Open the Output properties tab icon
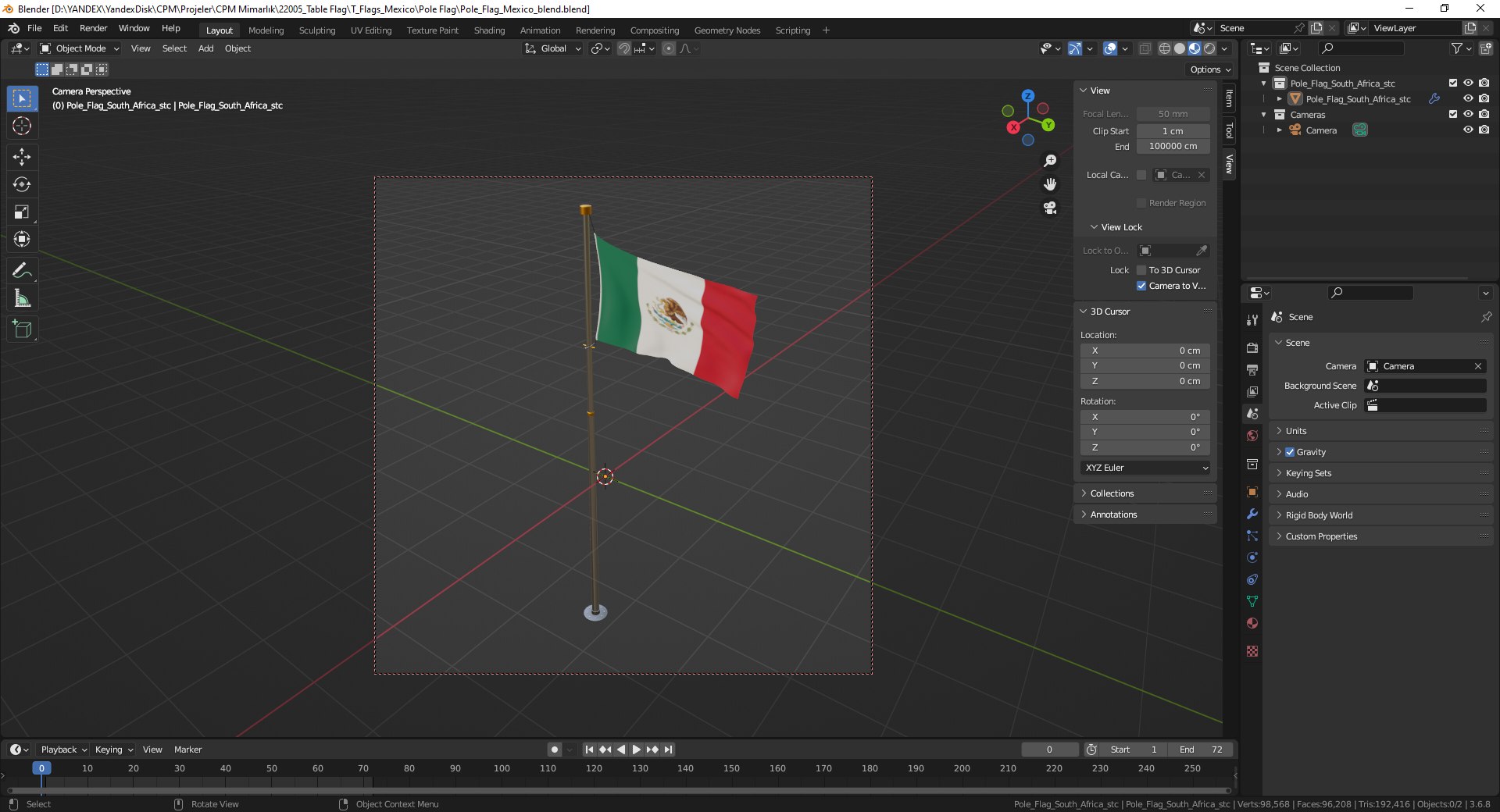The height and width of the screenshot is (812, 1500). pyautogui.click(x=1252, y=369)
